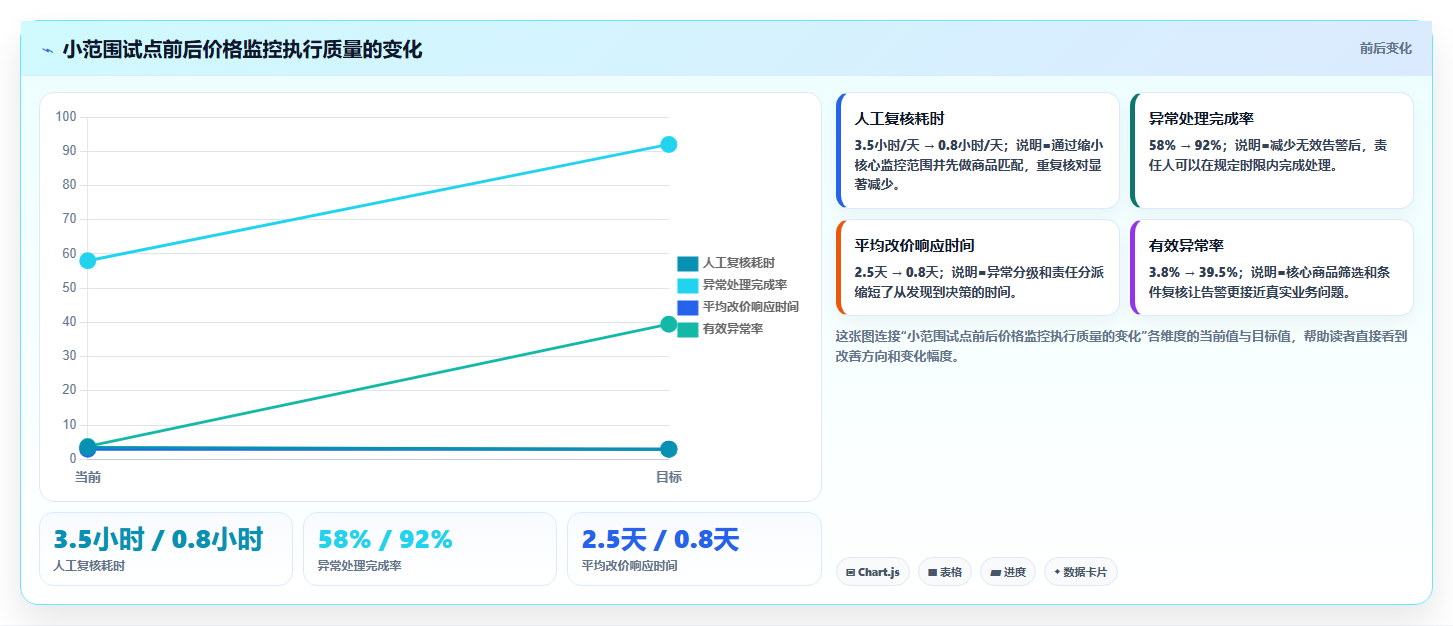Open the 有效异常率 detail card
Viewport: 1453px width, 626px height.
tap(1271, 267)
